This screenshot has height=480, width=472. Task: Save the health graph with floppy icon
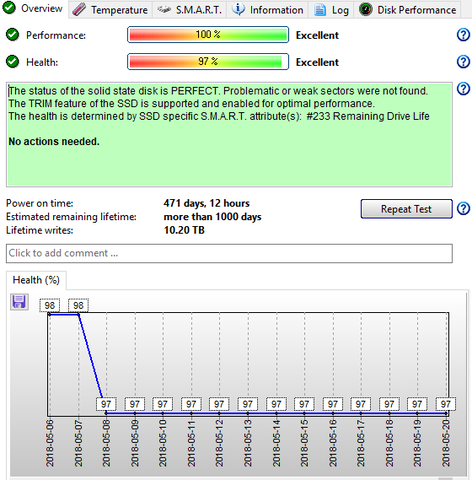[19, 302]
